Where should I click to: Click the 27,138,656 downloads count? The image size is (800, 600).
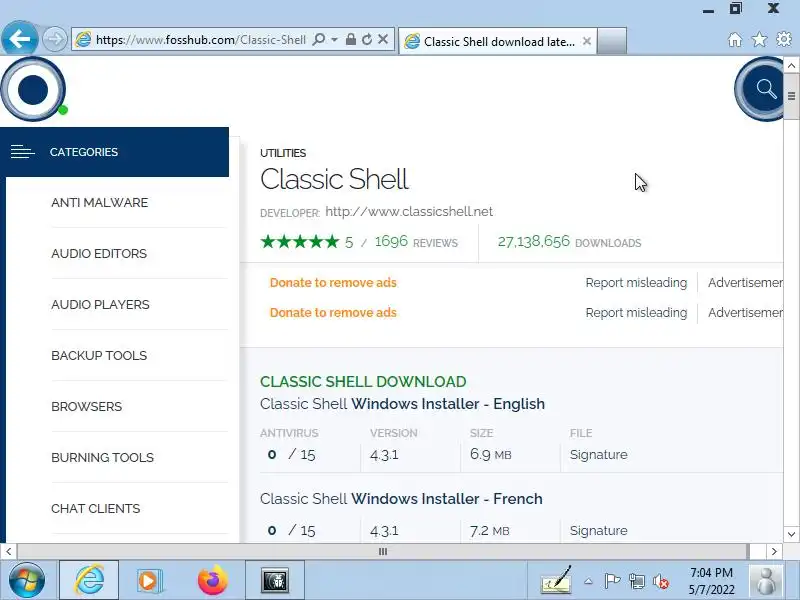coord(534,241)
